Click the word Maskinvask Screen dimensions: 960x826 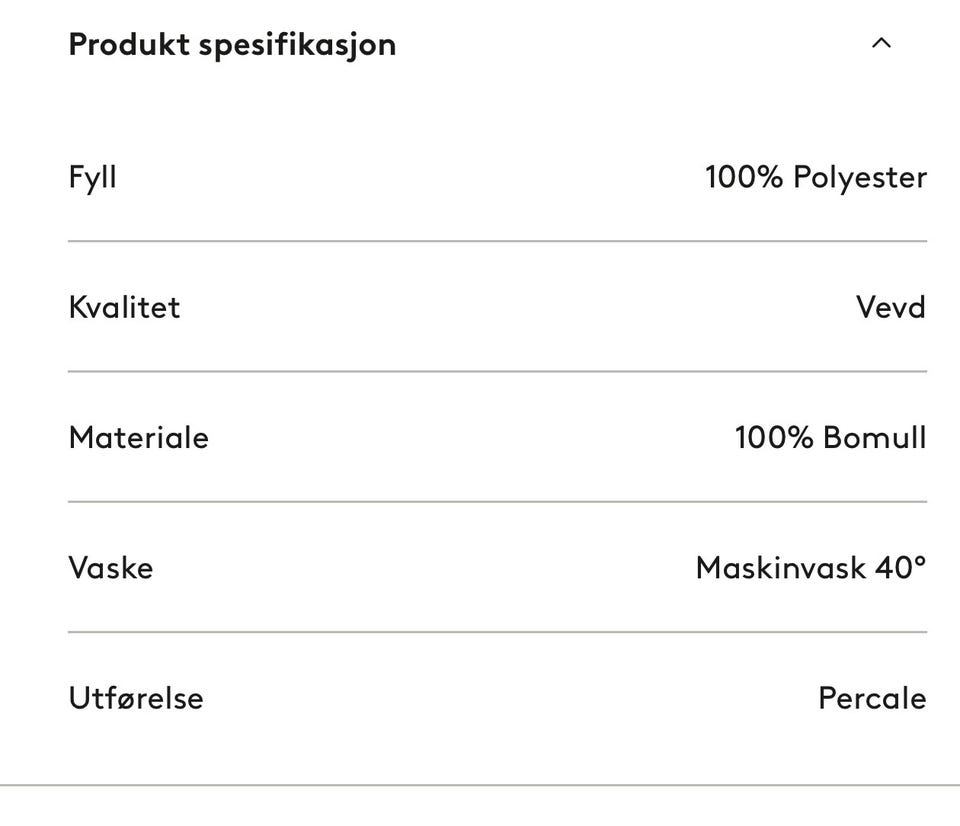pyautogui.click(x=781, y=568)
